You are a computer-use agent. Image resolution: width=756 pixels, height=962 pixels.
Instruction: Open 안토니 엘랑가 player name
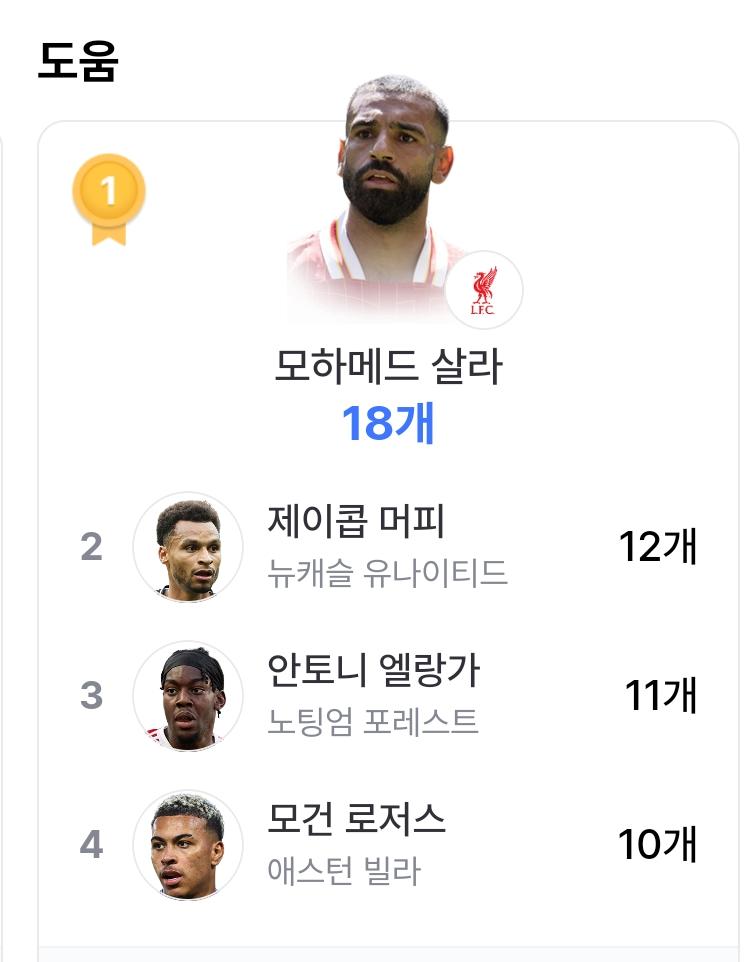tap(373, 670)
